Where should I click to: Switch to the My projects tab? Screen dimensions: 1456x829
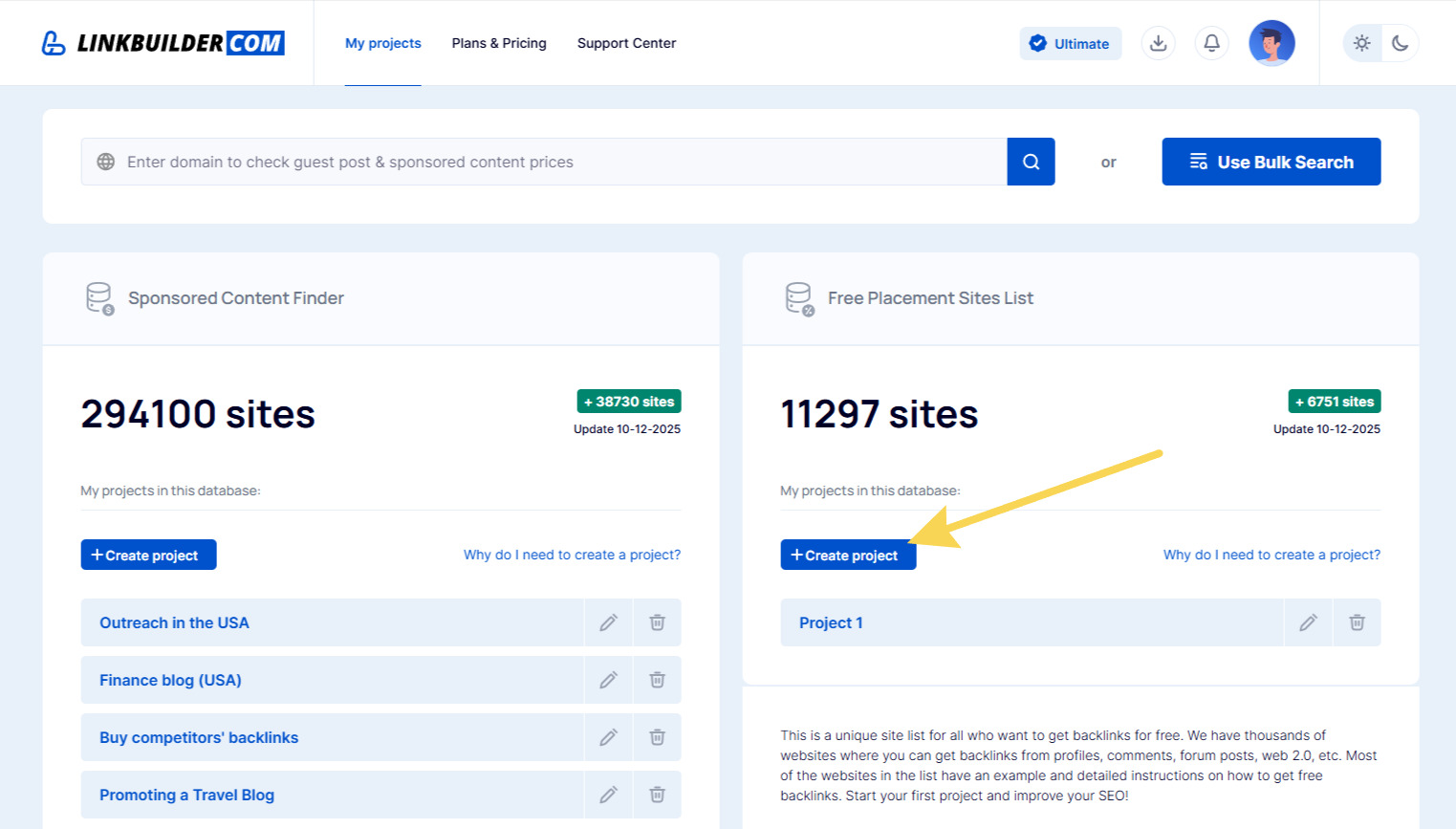coord(382,43)
